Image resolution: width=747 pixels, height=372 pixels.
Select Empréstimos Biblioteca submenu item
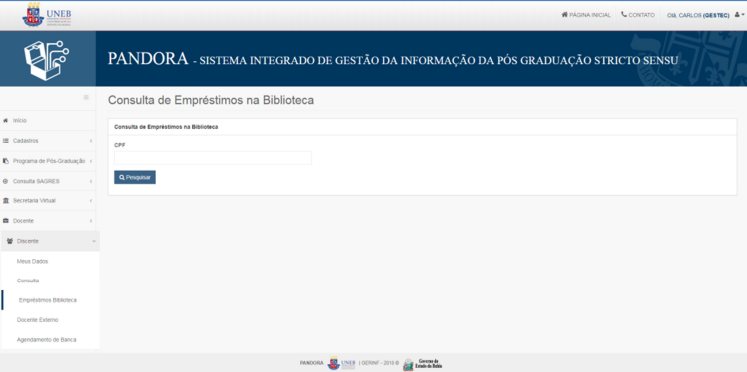[x=48, y=300]
